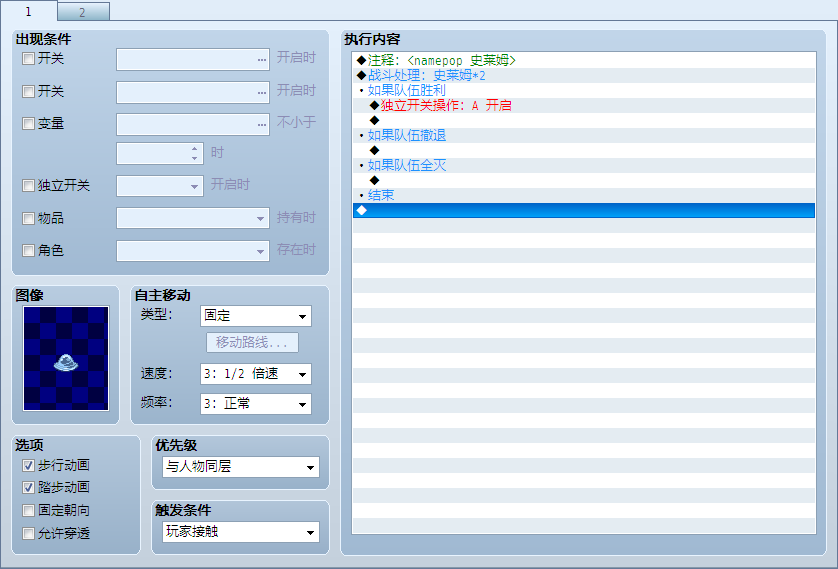Enable the 角色 condition checkbox
This screenshot has width=838, height=569.
point(28,250)
